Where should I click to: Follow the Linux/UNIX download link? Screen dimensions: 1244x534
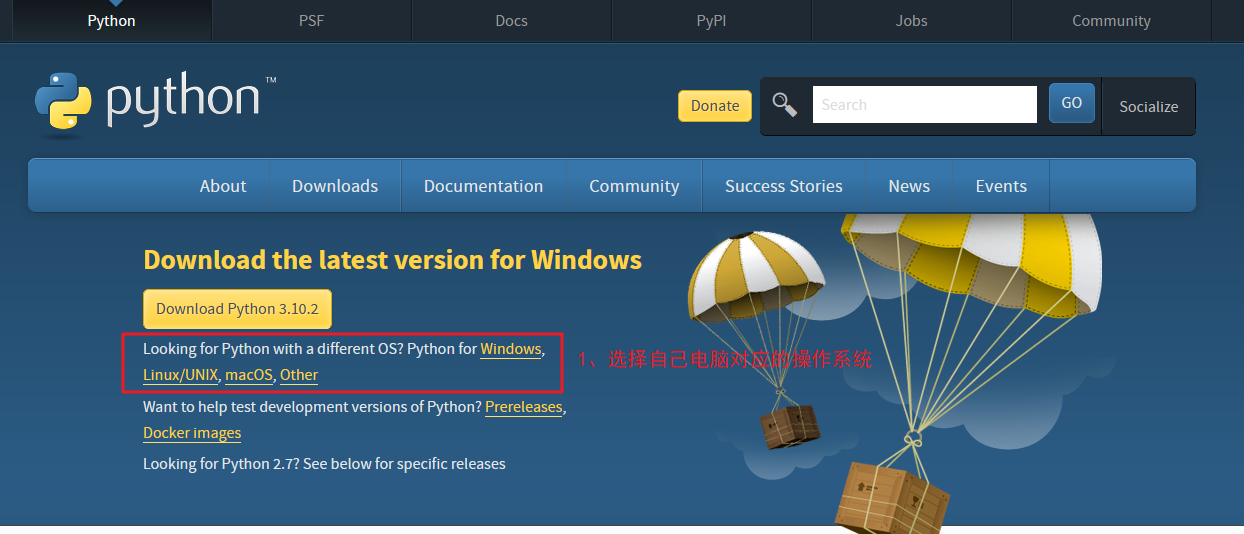(180, 375)
